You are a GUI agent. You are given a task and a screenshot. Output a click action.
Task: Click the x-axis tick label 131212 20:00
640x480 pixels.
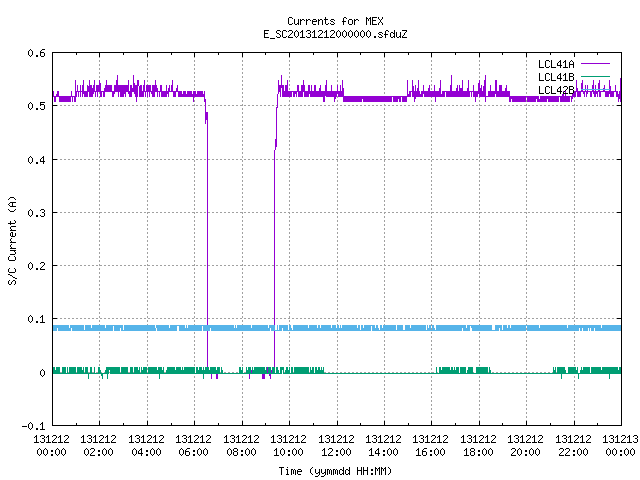tap(525, 446)
